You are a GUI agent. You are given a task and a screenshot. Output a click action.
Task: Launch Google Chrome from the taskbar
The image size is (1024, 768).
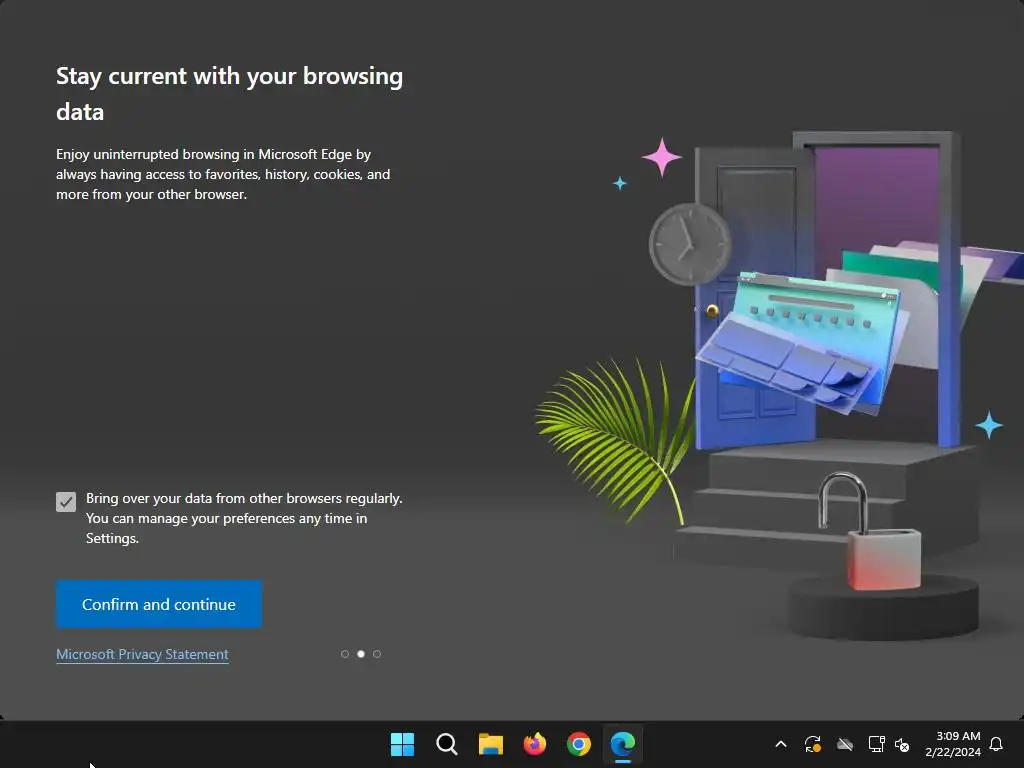(579, 744)
